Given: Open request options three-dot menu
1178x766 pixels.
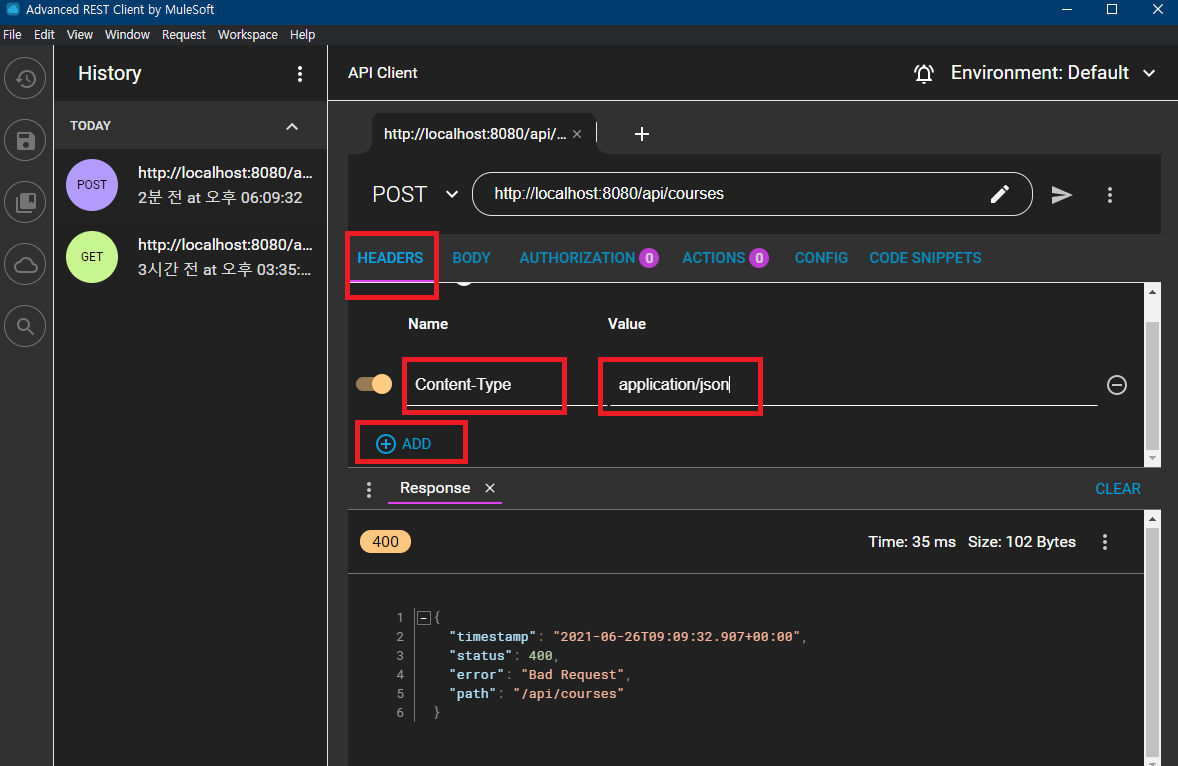Looking at the screenshot, I should pyautogui.click(x=1110, y=195).
